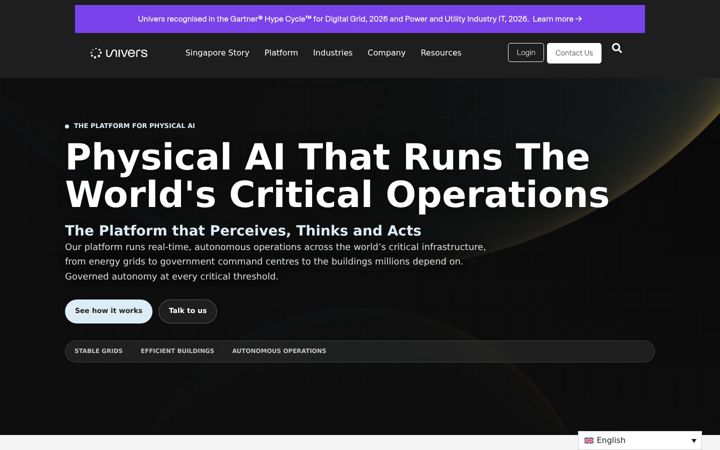This screenshot has height=450, width=720.
Task: Click the Univers logo
Action: [x=119, y=53]
